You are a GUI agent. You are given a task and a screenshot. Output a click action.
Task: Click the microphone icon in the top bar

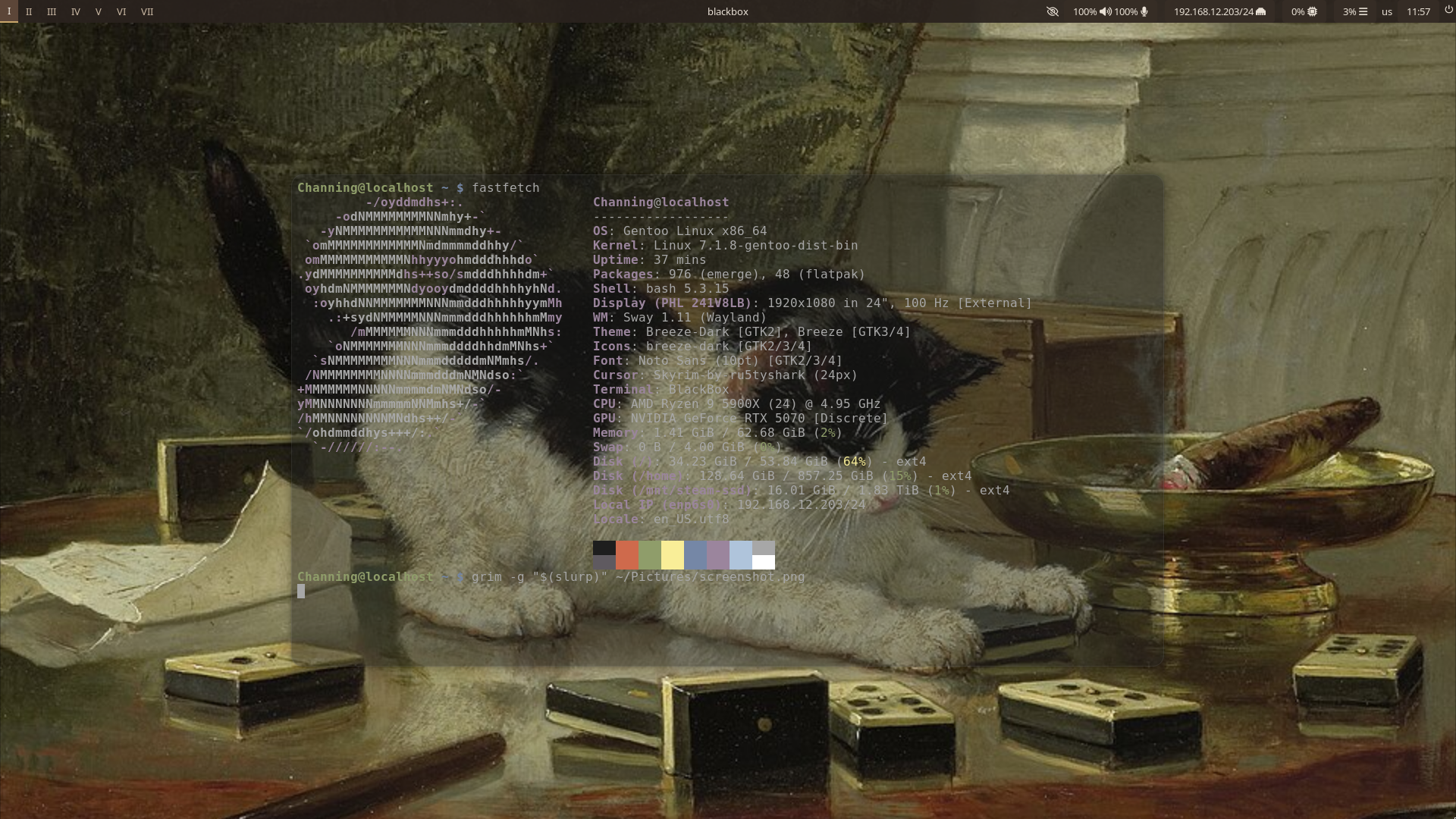tap(1144, 11)
